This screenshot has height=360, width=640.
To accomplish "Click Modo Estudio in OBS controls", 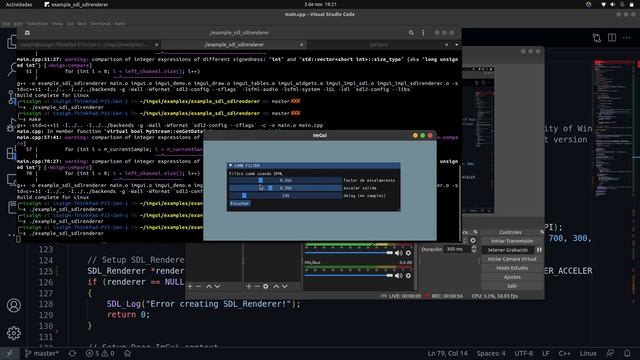I will [512, 268].
